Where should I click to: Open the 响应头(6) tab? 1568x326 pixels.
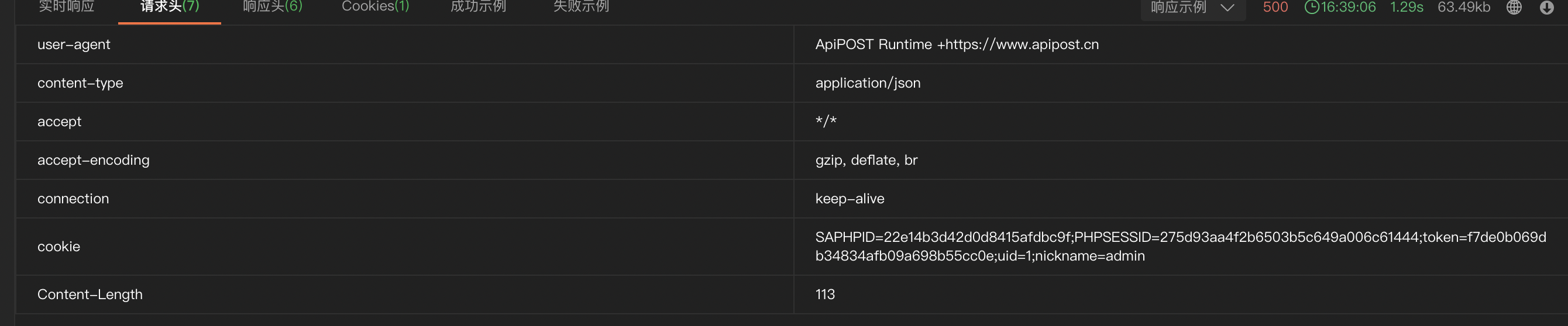pos(272,6)
